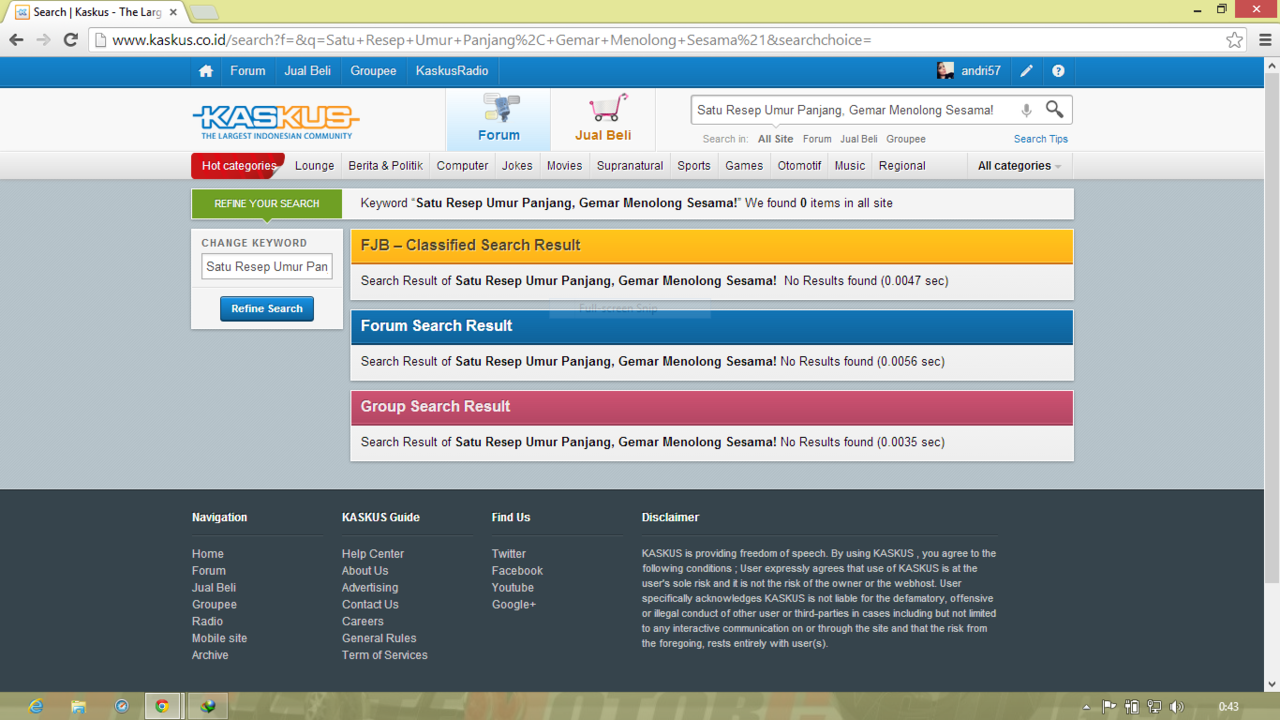This screenshot has width=1280, height=720.
Task: Select Forum search scope under search box
Action: (x=817, y=139)
